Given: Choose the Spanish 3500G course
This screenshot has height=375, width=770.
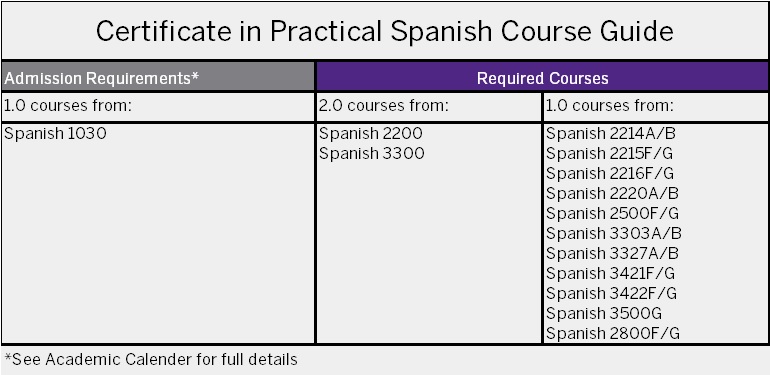Looking at the screenshot, I should tap(604, 313).
